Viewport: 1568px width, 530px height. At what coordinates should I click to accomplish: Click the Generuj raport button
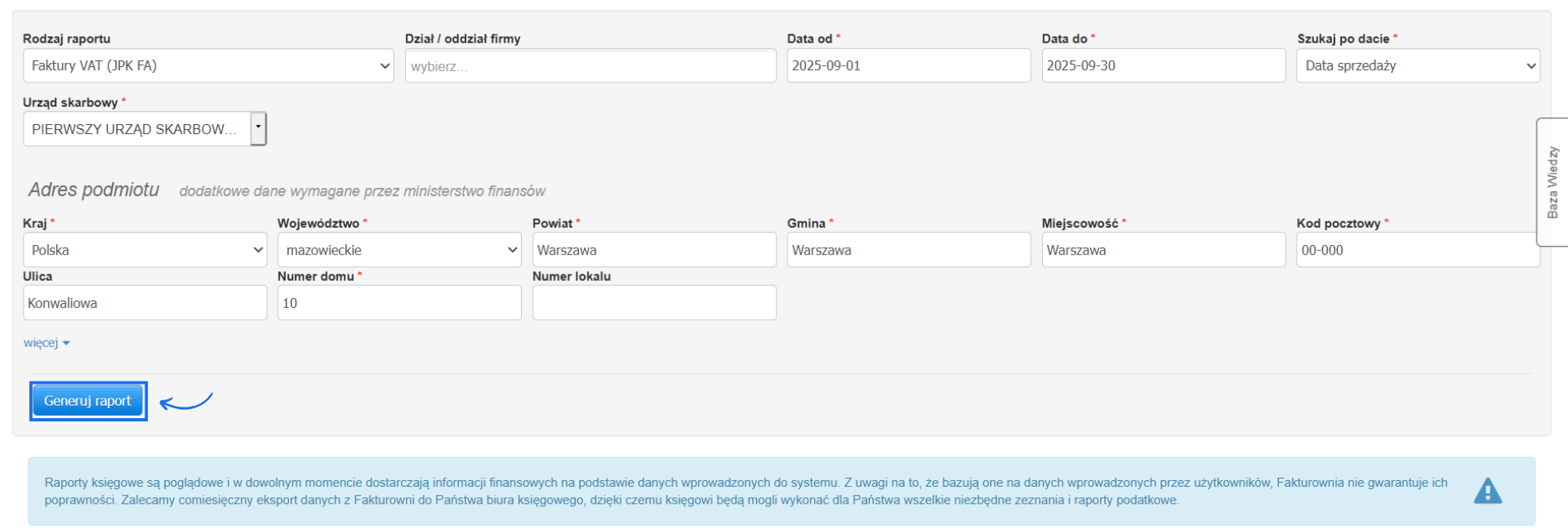(x=87, y=401)
